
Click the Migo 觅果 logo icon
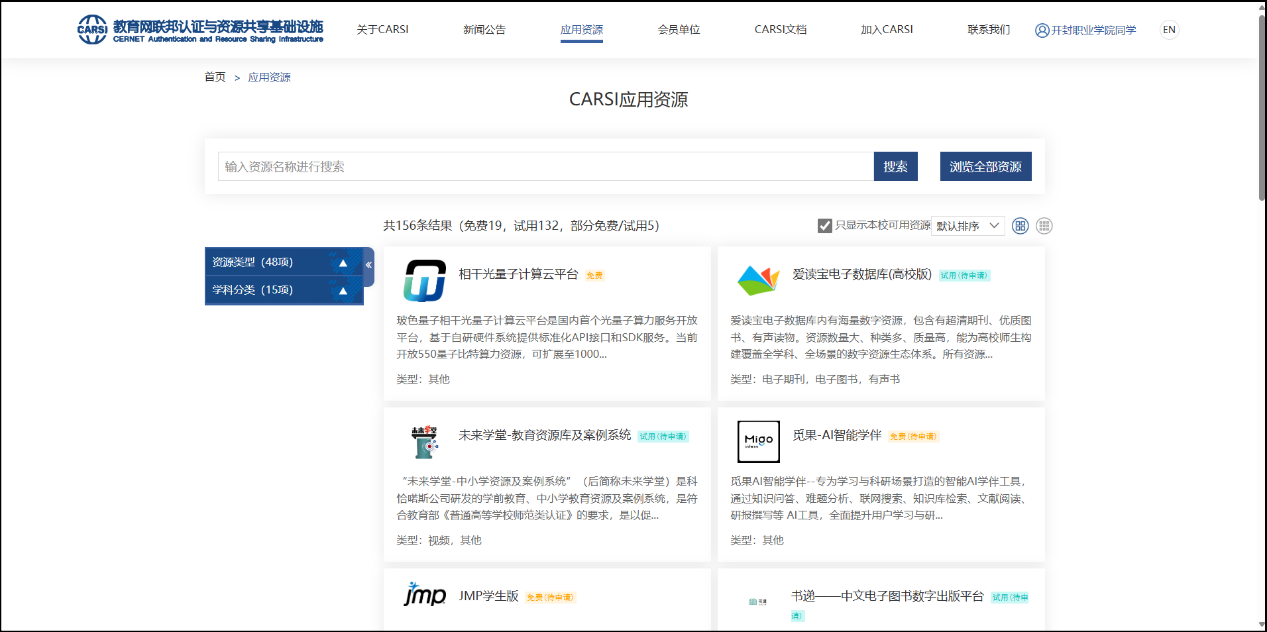(758, 442)
